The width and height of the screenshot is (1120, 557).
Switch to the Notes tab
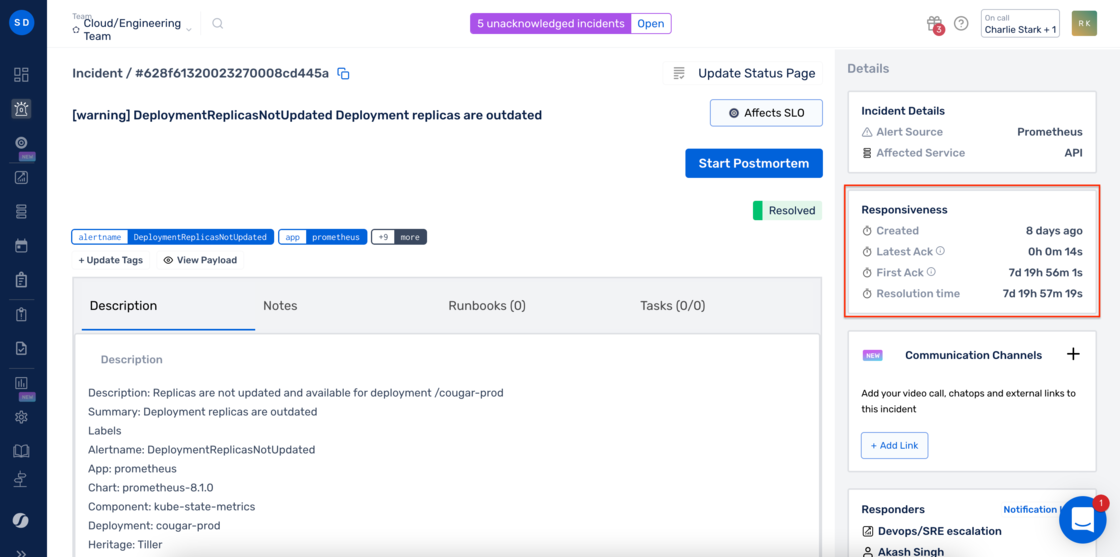280,306
